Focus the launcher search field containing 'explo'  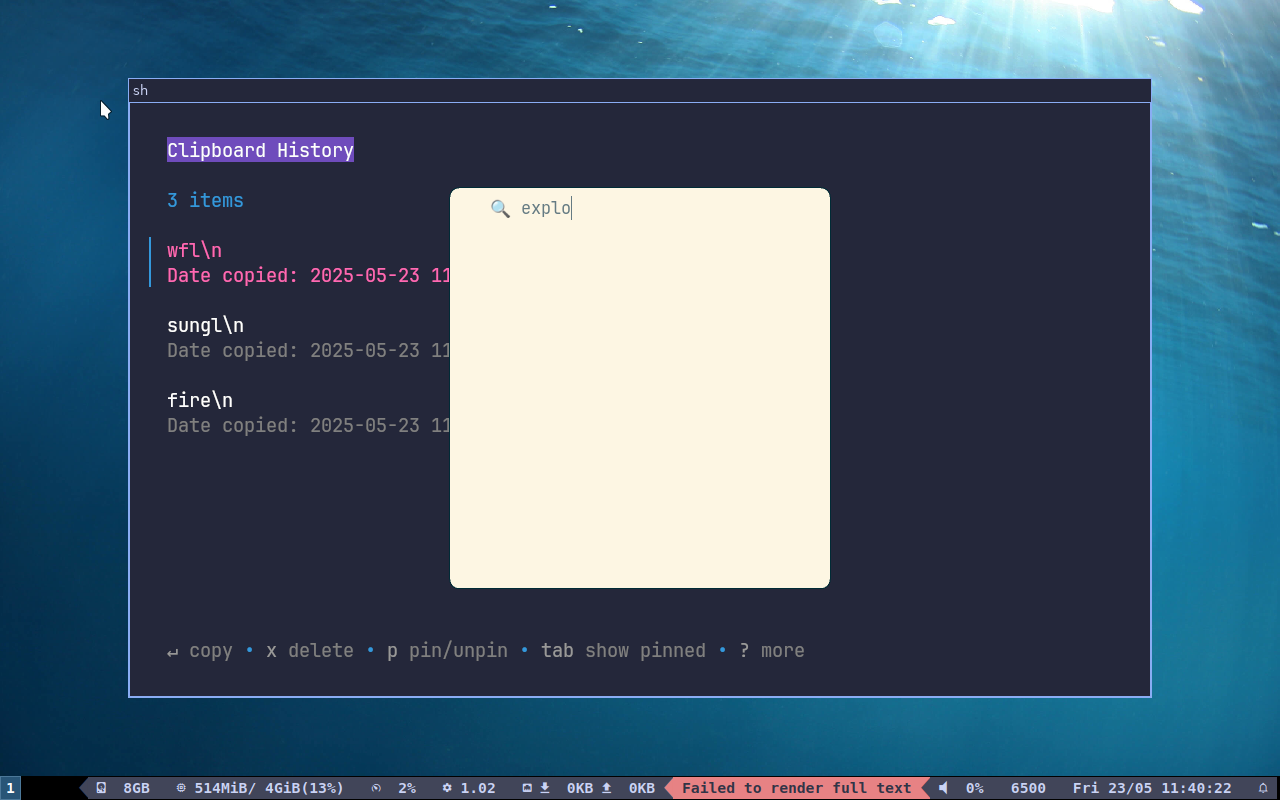(x=640, y=208)
